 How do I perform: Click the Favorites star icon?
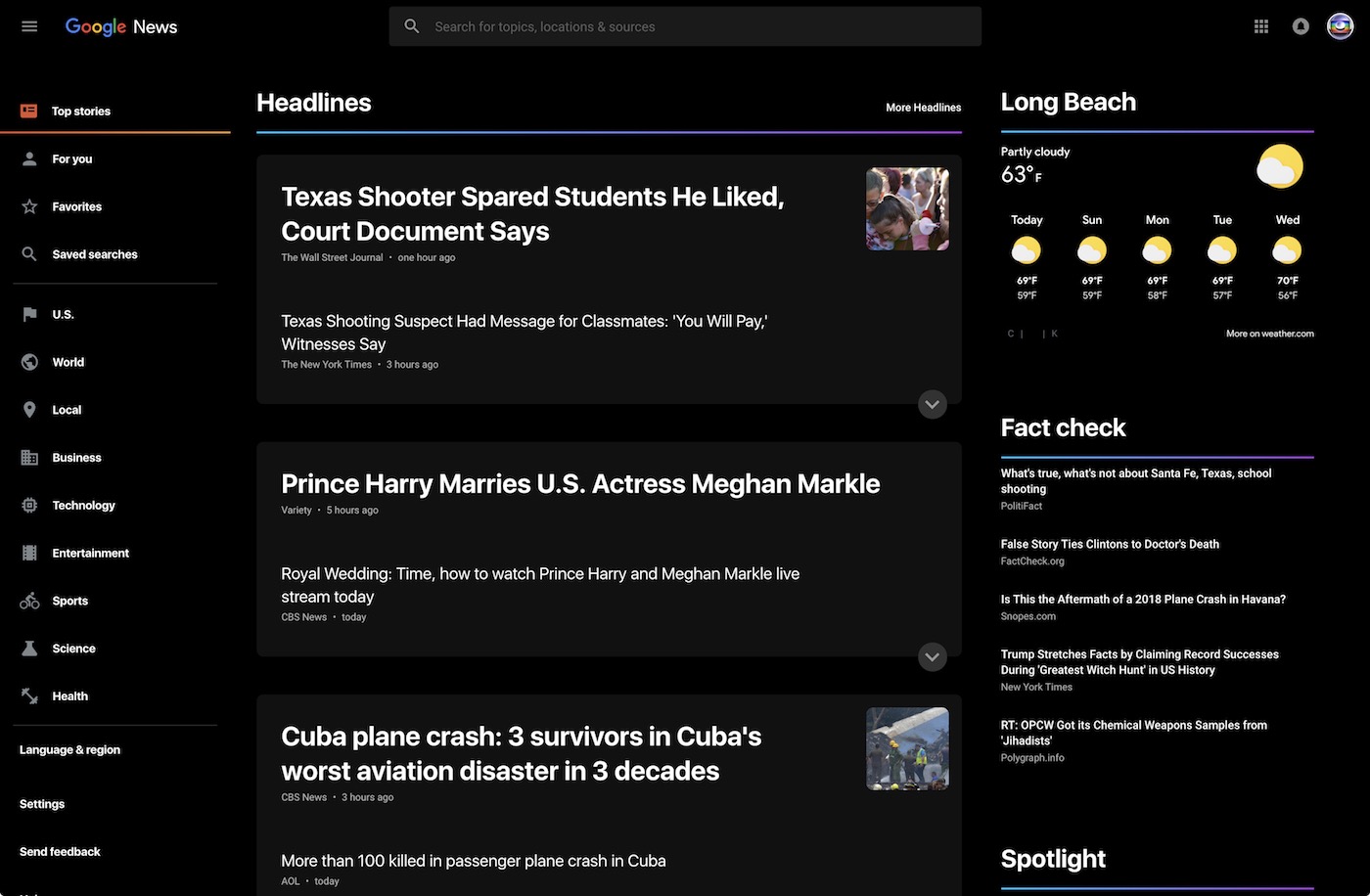tap(29, 206)
